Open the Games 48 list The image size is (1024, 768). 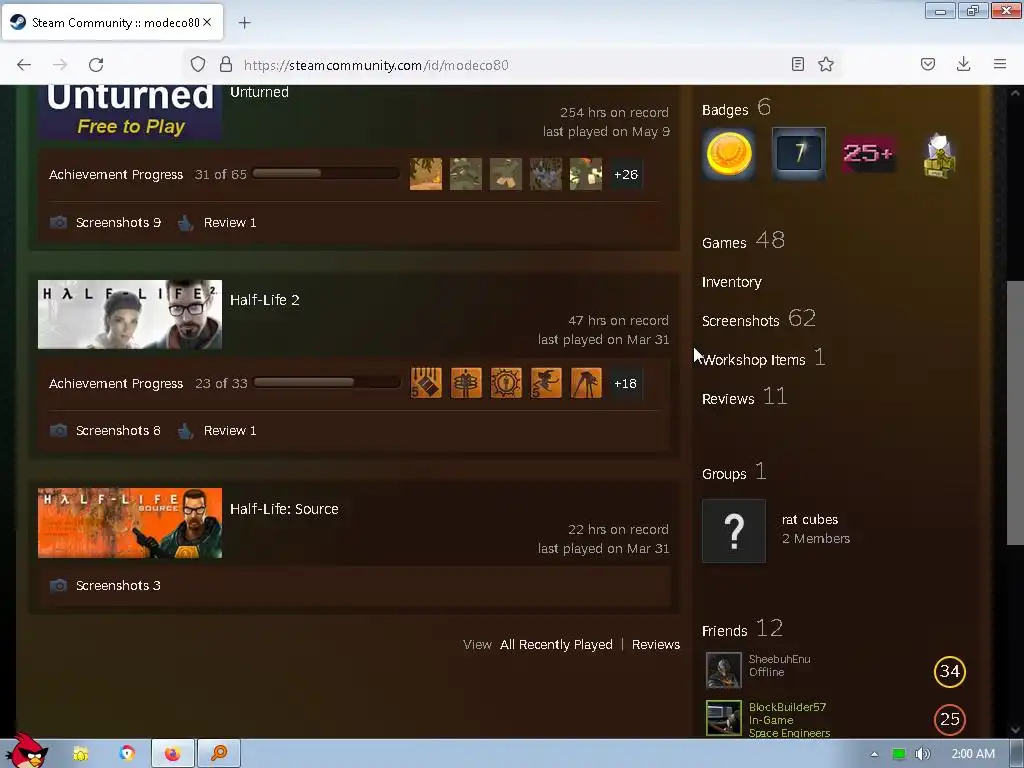pyautogui.click(x=743, y=241)
